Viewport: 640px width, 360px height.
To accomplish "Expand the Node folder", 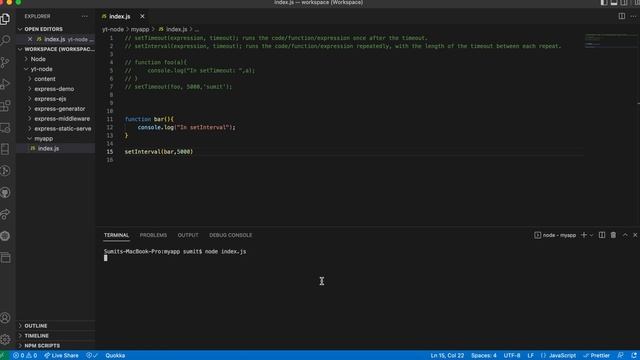I will [x=38, y=59].
